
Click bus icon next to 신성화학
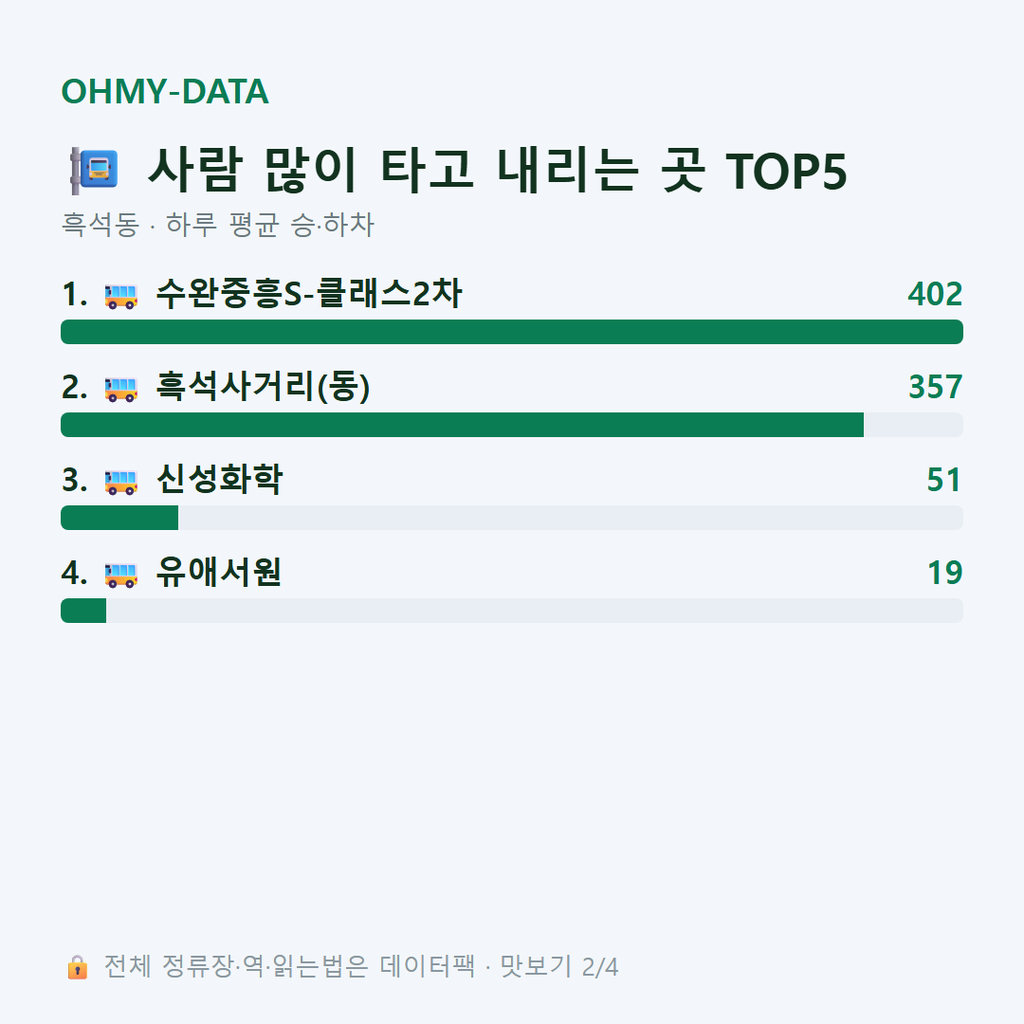[121, 482]
